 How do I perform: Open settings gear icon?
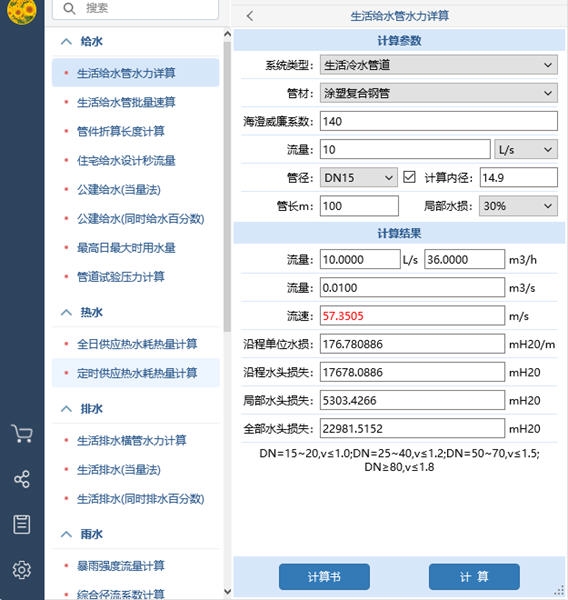[x=22, y=570]
